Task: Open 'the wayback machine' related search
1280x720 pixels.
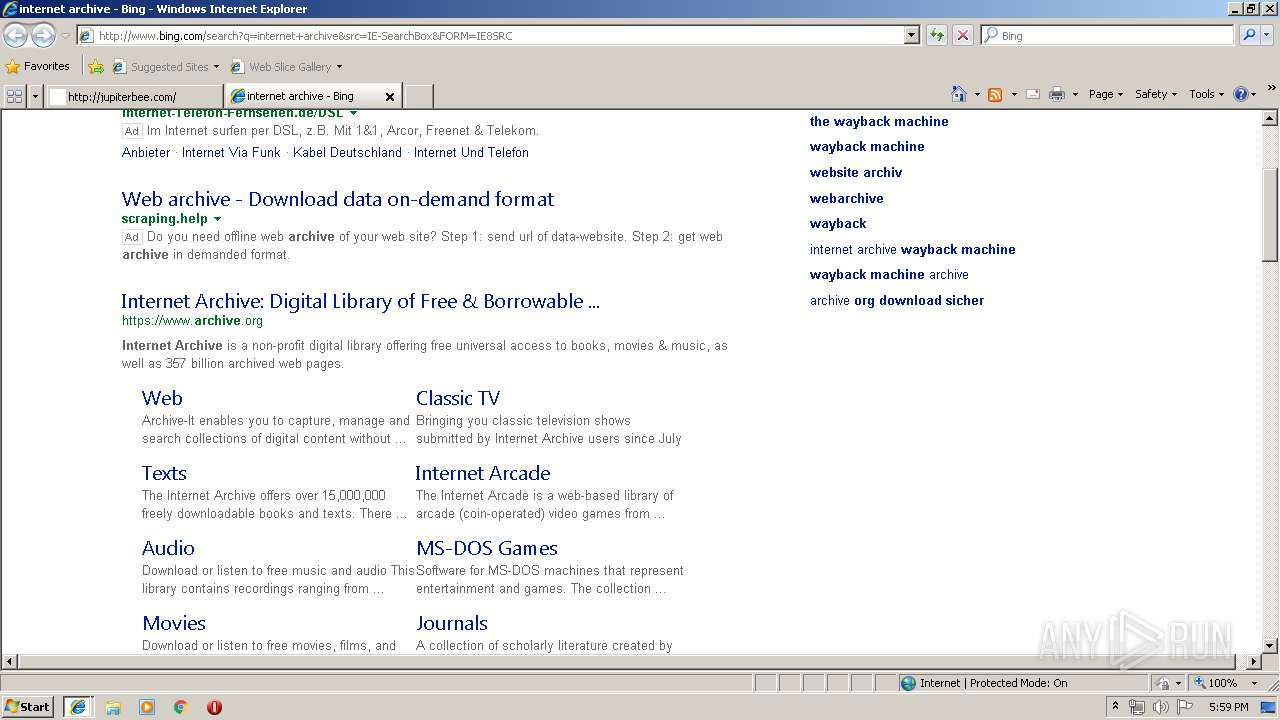Action: coord(879,121)
